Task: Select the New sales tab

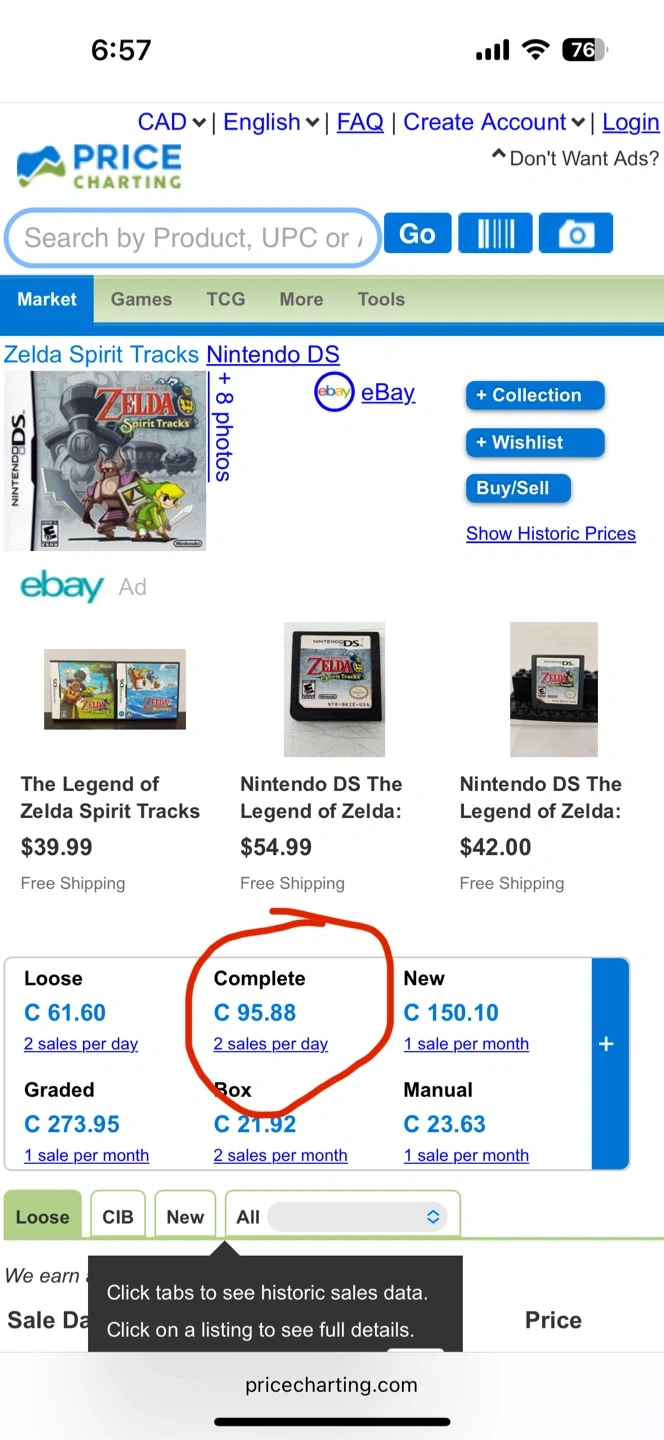Action: (185, 1217)
